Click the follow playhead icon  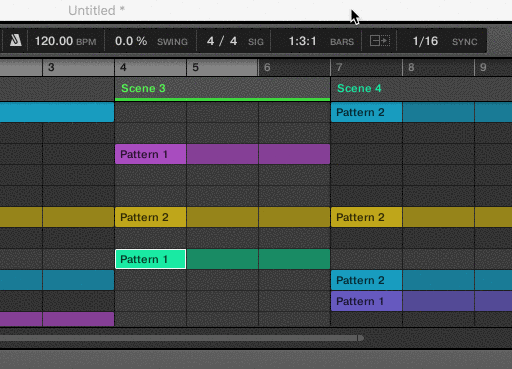pos(380,41)
